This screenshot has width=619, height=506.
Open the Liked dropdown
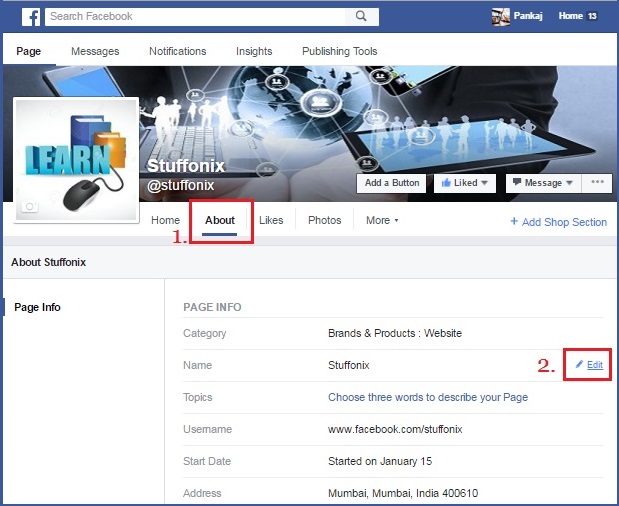point(465,183)
